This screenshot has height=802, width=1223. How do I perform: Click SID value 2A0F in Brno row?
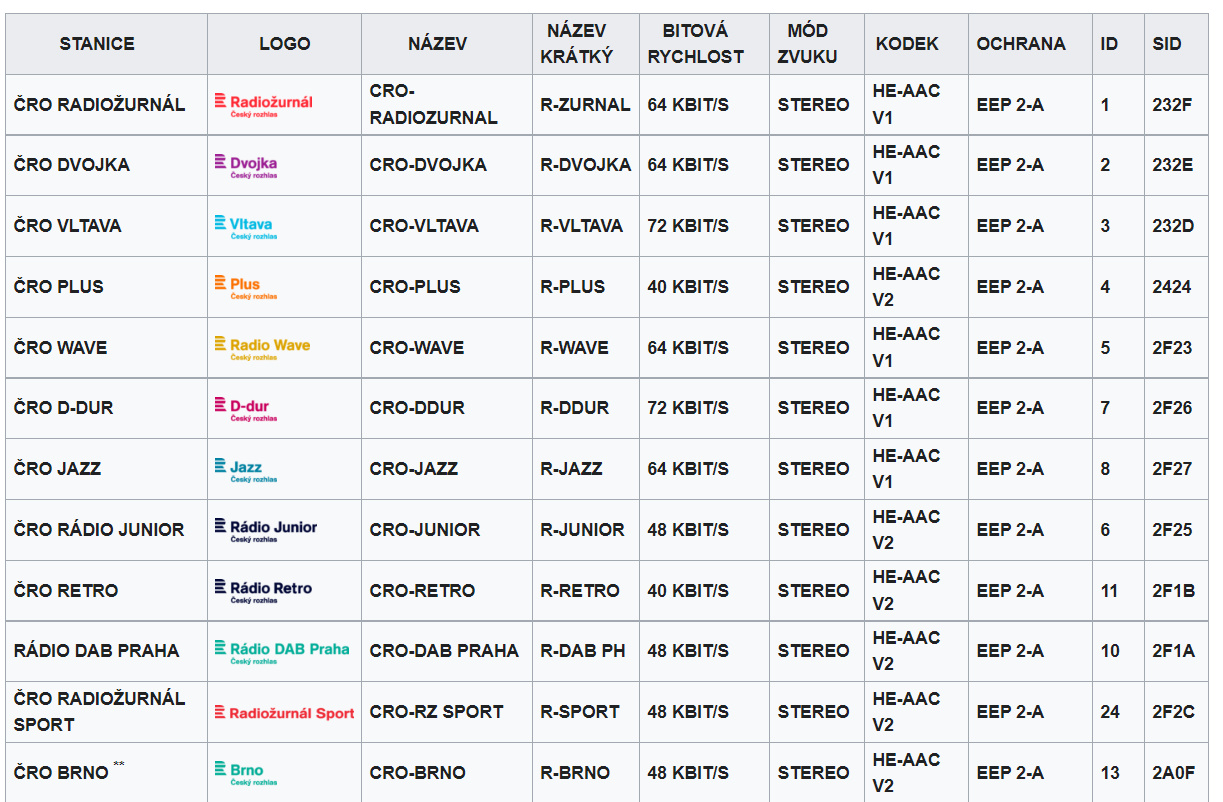1172,773
